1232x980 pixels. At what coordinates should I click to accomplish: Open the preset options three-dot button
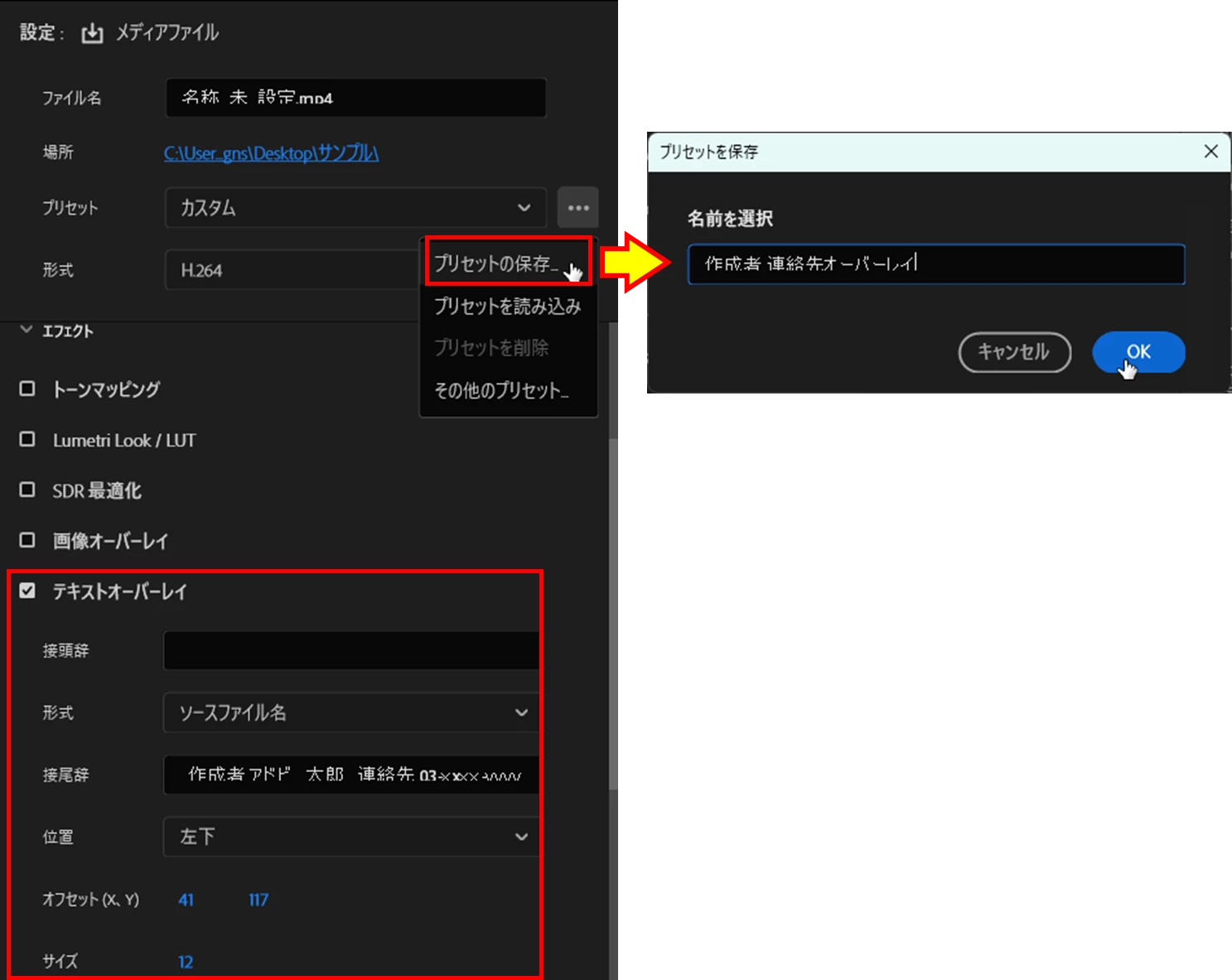point(577,207)
